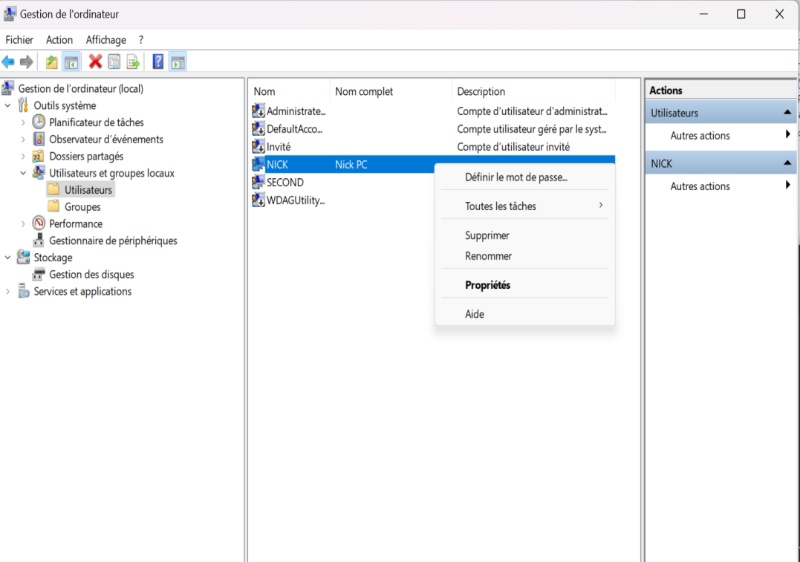Viewport: 800px width, 562px height.
Task: Choose Définir le mot de passe option
Action: [516, 178]
